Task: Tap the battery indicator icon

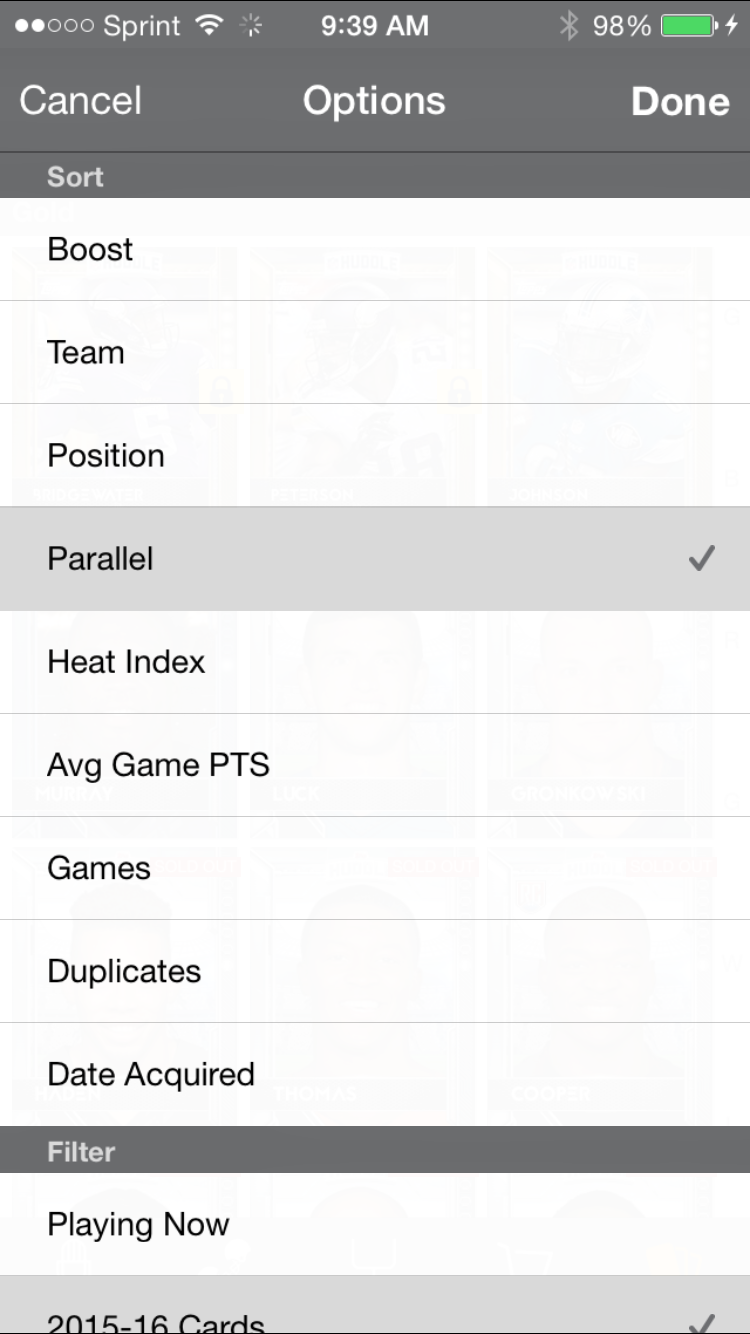Action: coord(690,26)
